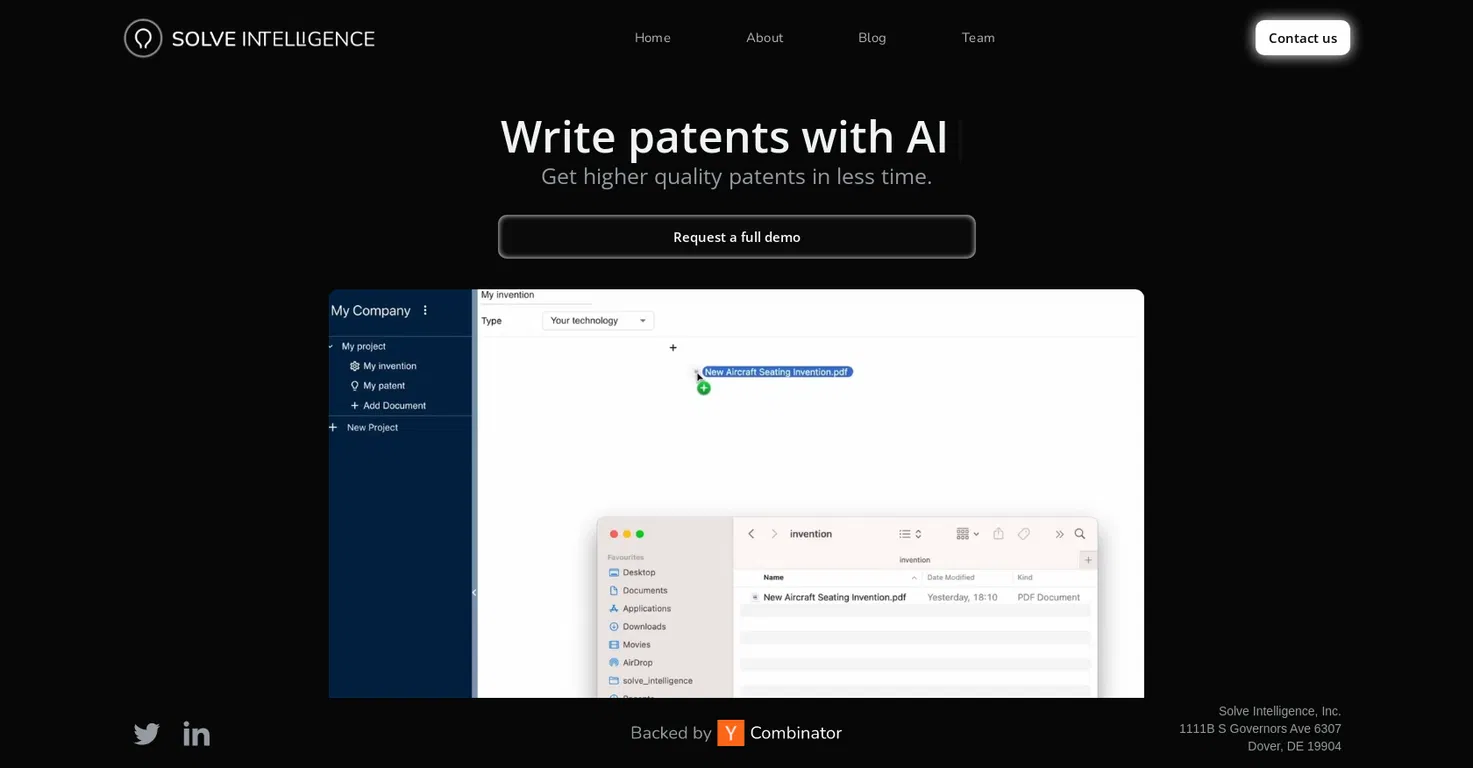The image size is (1473, 768).
Task: Switch to the invention tab in Finder
Action: click(x=914, y=560)
